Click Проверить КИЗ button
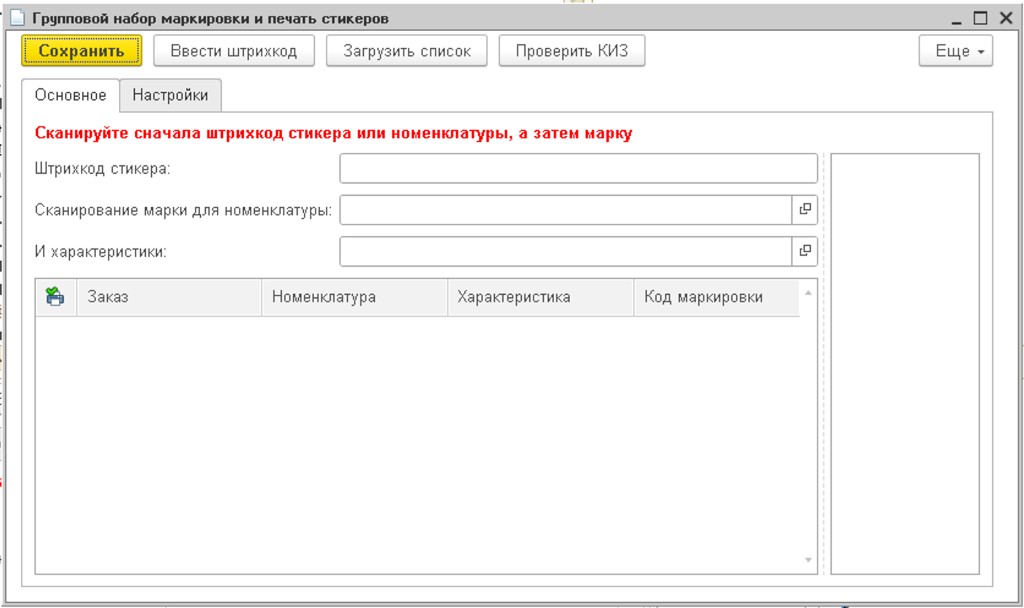 click(572, 51)
